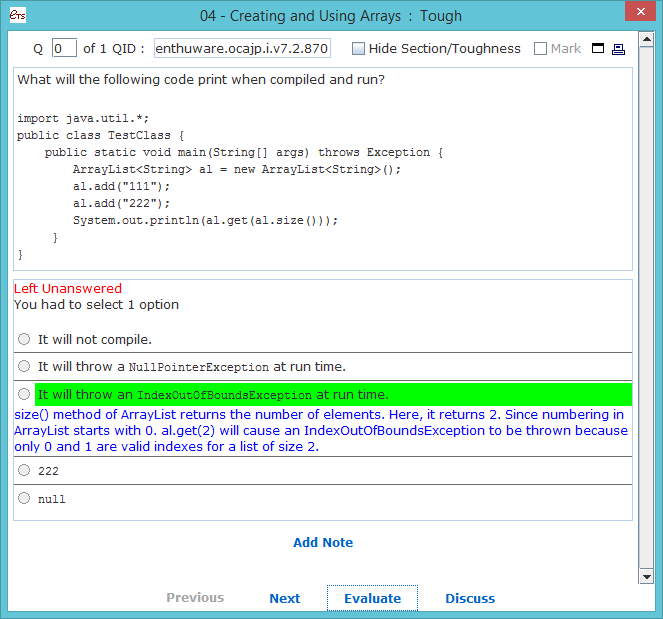Click the QID text field
The image size is (663, 619).
[x=242, y=49]
